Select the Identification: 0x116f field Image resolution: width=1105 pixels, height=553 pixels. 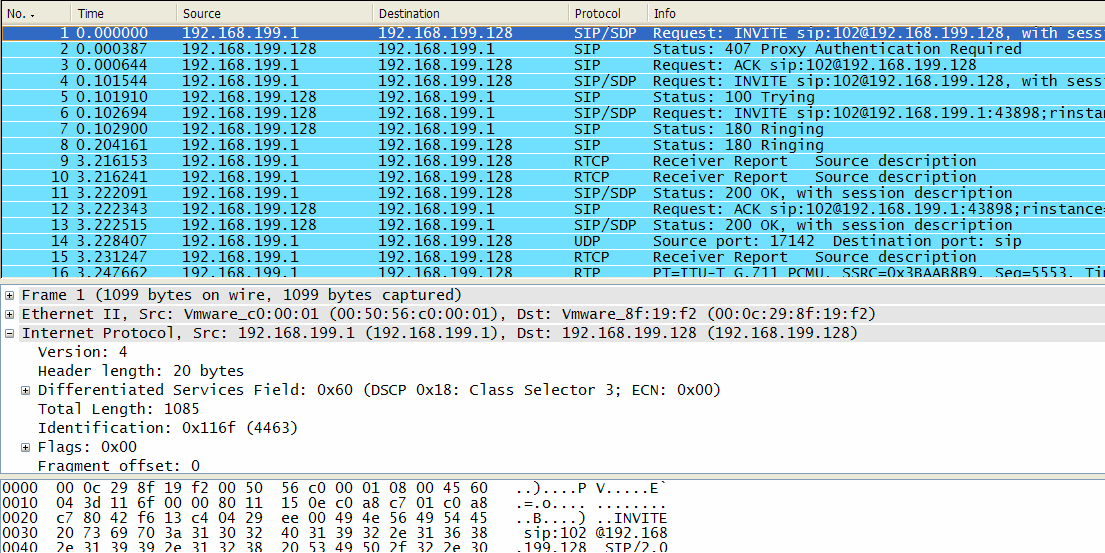(168, 428)
